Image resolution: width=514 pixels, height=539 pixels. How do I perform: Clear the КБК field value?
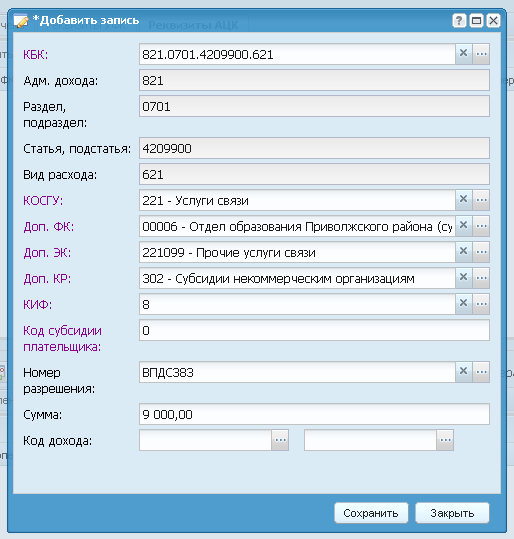click(463, 54)
